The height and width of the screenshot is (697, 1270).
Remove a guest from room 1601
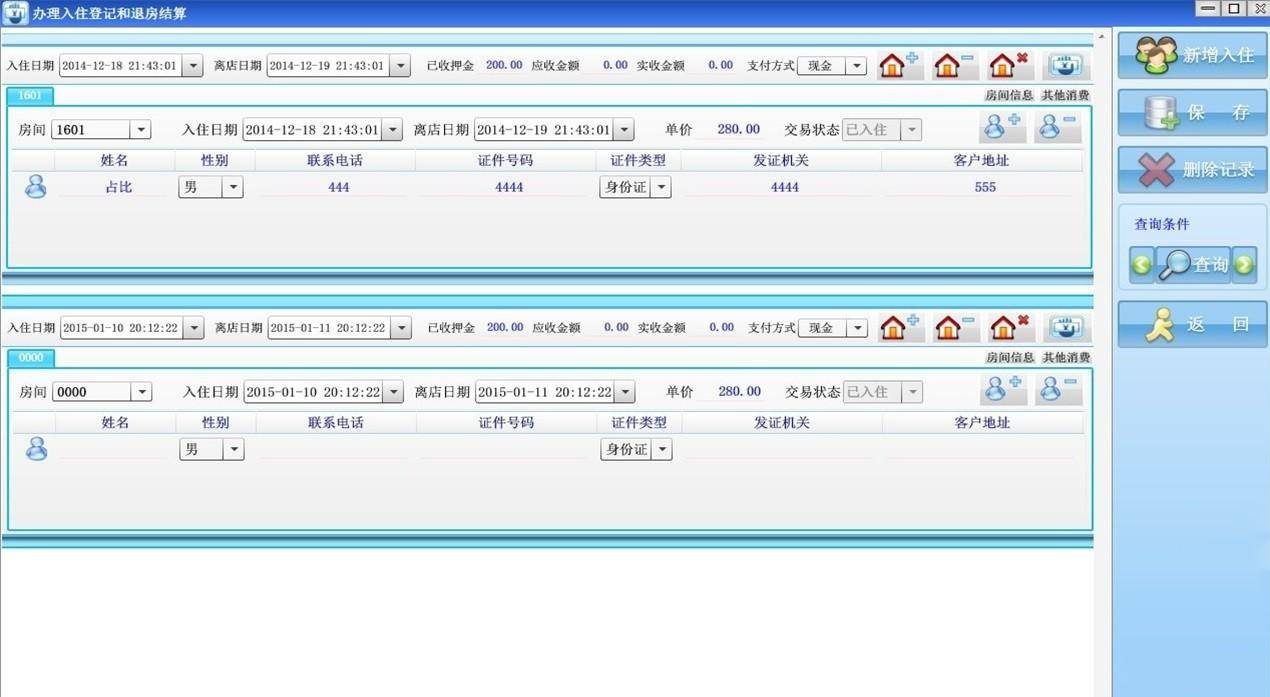click(1057, 127)
